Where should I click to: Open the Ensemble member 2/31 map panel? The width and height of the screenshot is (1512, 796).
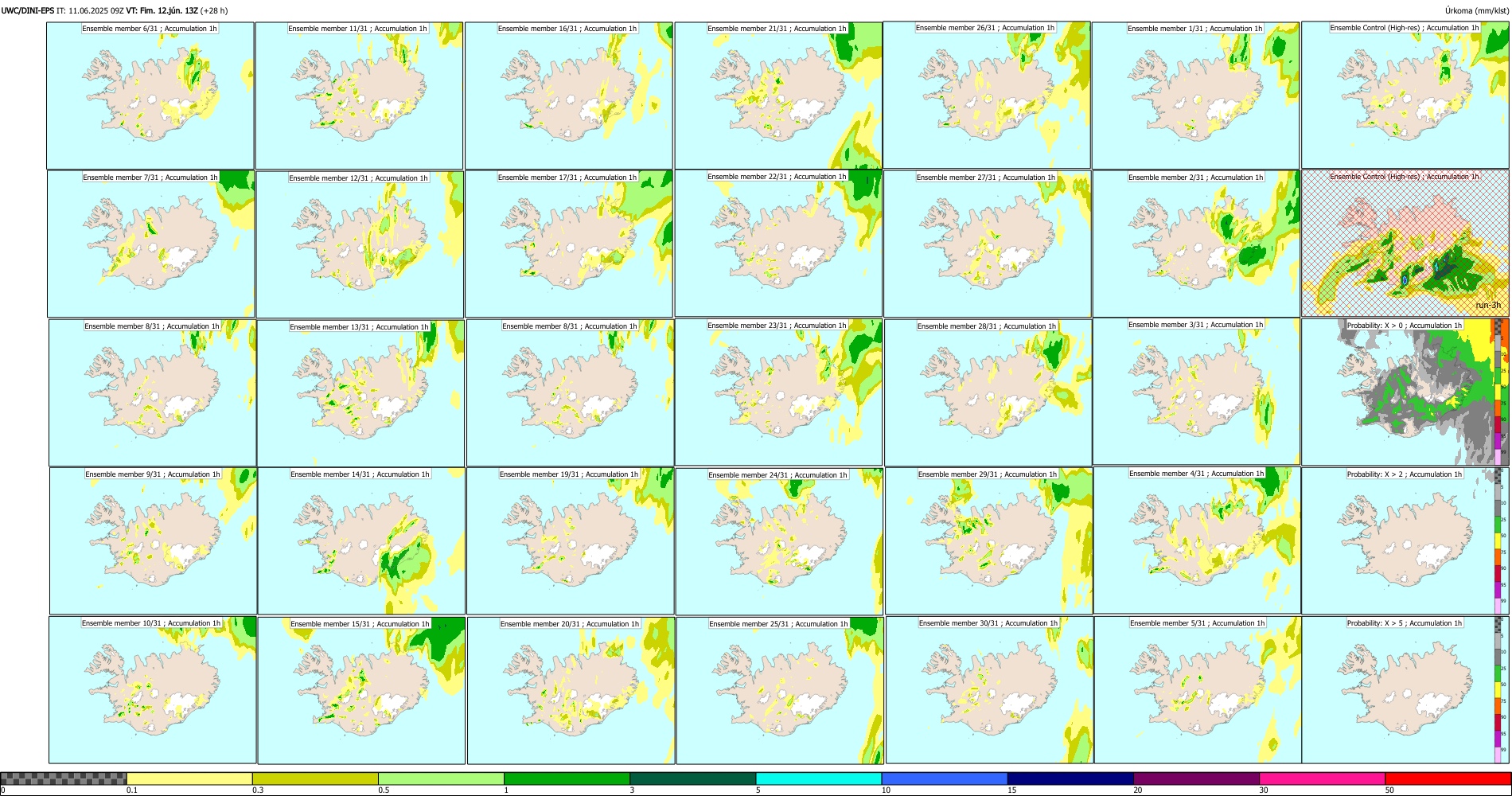pyautogui.click(x=1196, y=244)
